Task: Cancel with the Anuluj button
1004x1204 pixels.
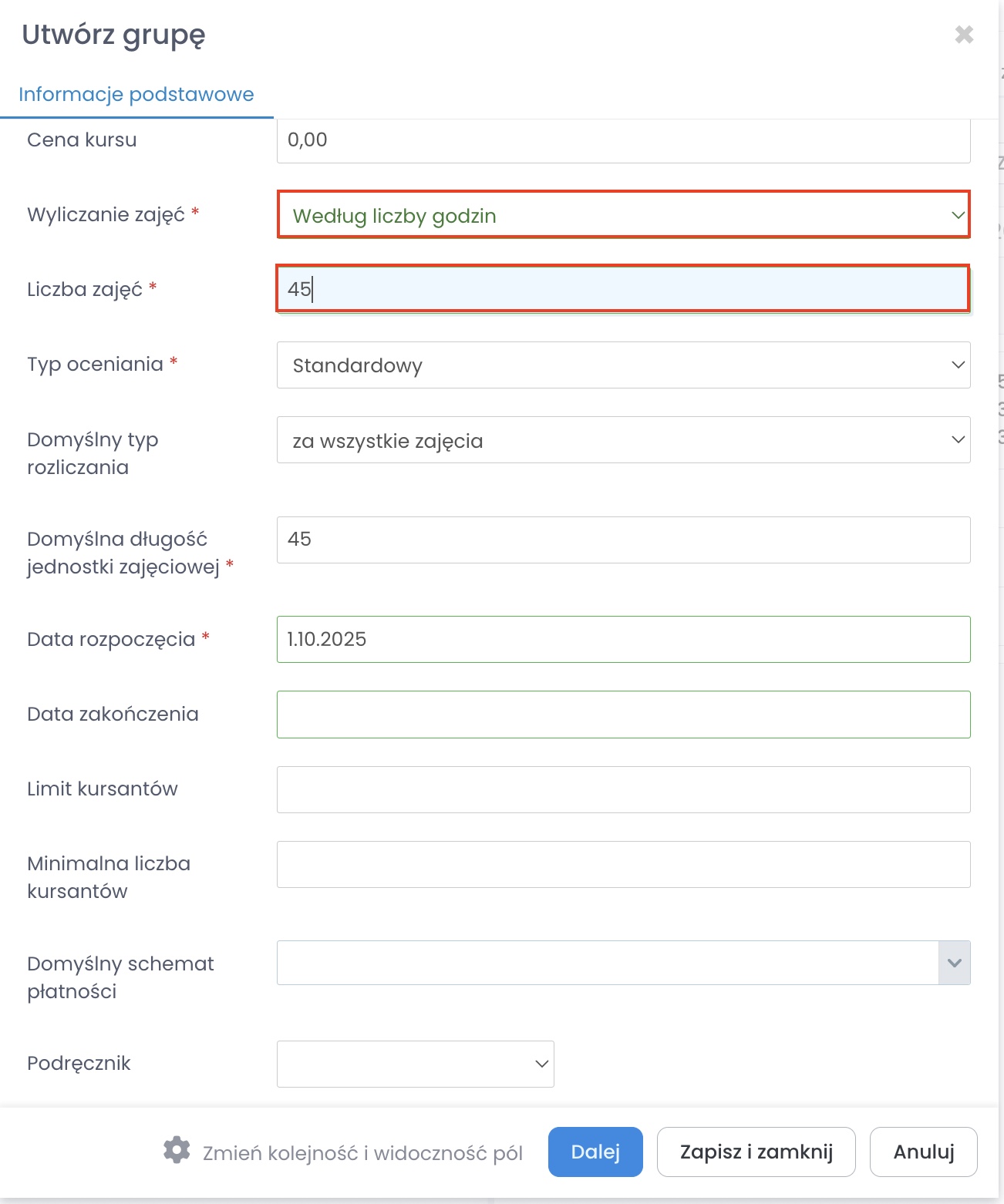Action: [x=923, y=1152]
